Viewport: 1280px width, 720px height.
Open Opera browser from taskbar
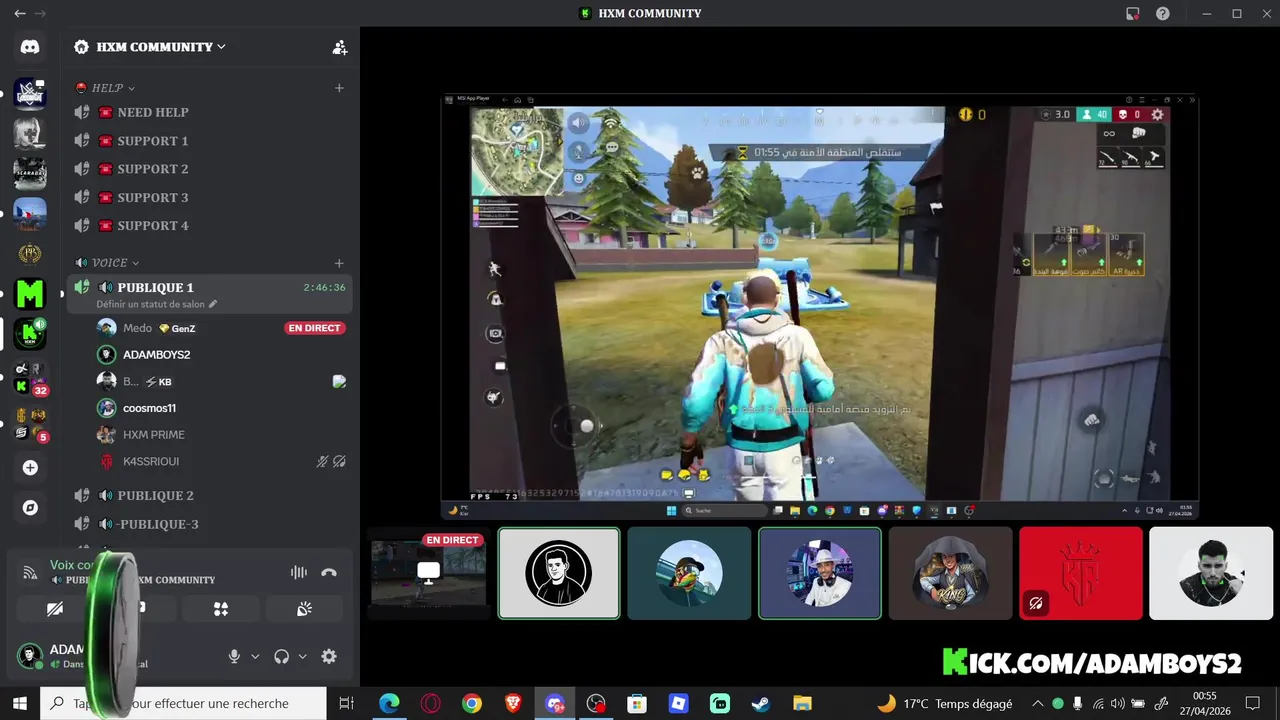tap(431, 703)
